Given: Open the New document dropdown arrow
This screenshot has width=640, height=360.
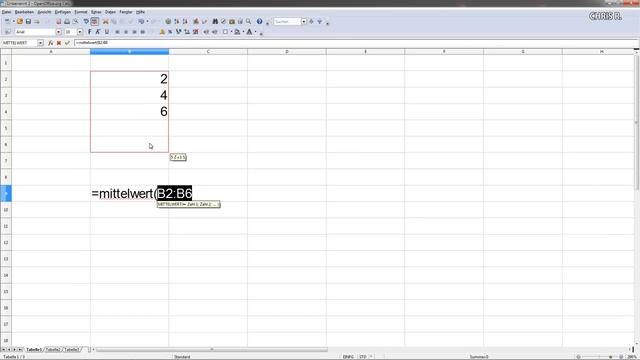Looking at the screenshot, I should pyautogui.click(x=13, y=21).
